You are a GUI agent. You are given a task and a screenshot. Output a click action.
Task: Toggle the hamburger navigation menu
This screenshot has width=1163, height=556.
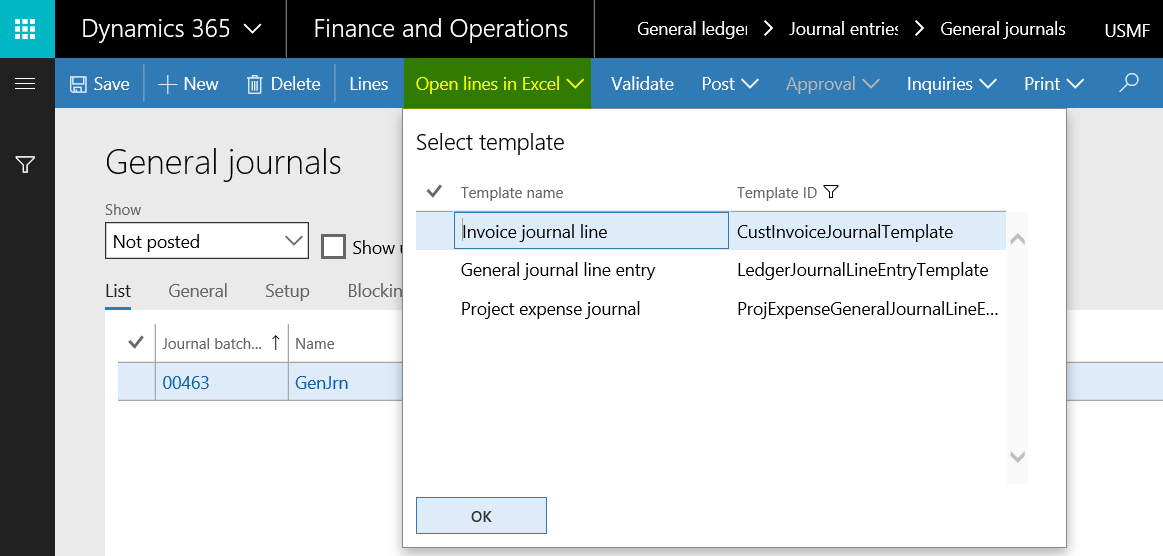[26, 84]
